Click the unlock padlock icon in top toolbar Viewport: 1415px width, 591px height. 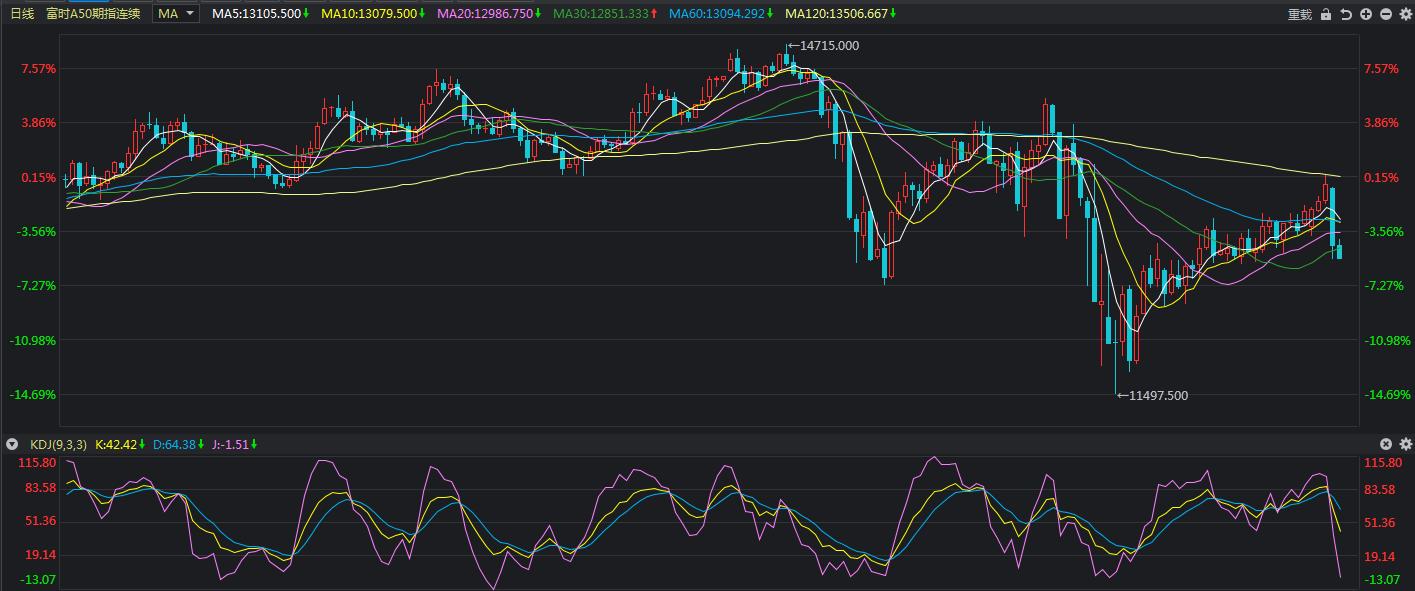tap(1326, 14)
